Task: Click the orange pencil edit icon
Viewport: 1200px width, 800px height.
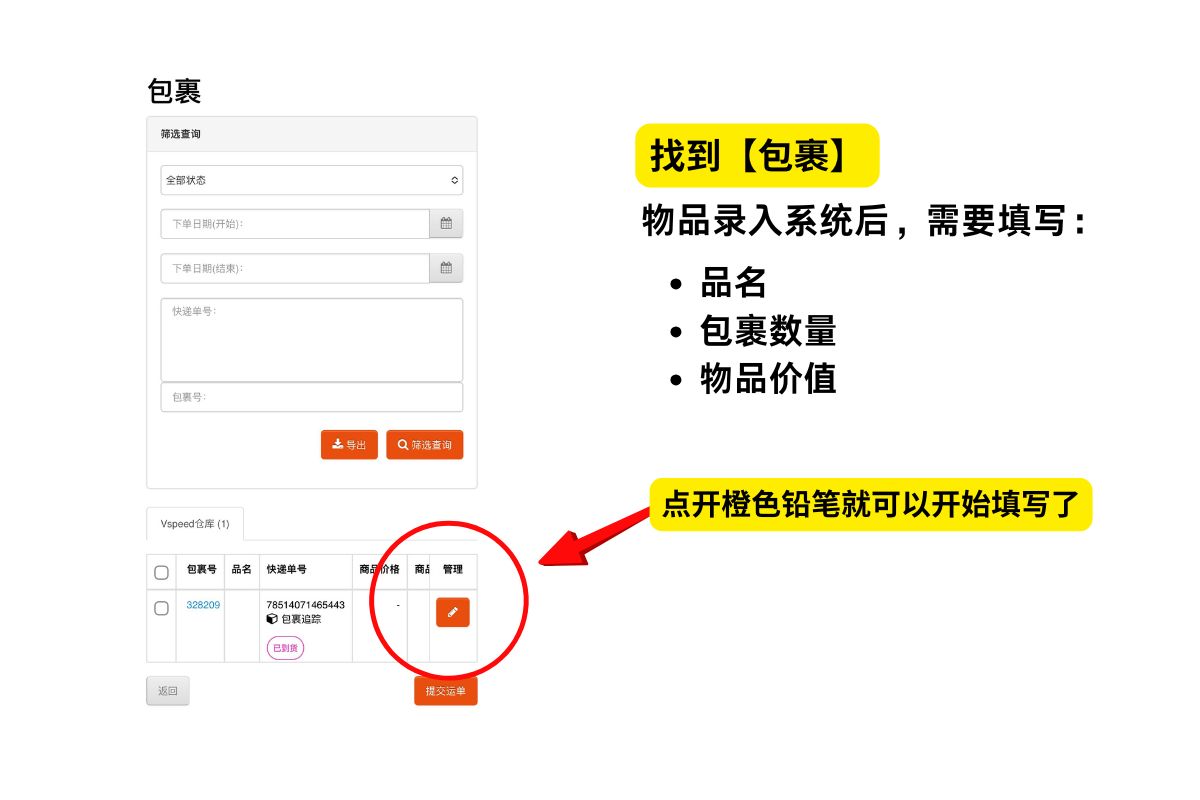Action: (x=452, y=612)
